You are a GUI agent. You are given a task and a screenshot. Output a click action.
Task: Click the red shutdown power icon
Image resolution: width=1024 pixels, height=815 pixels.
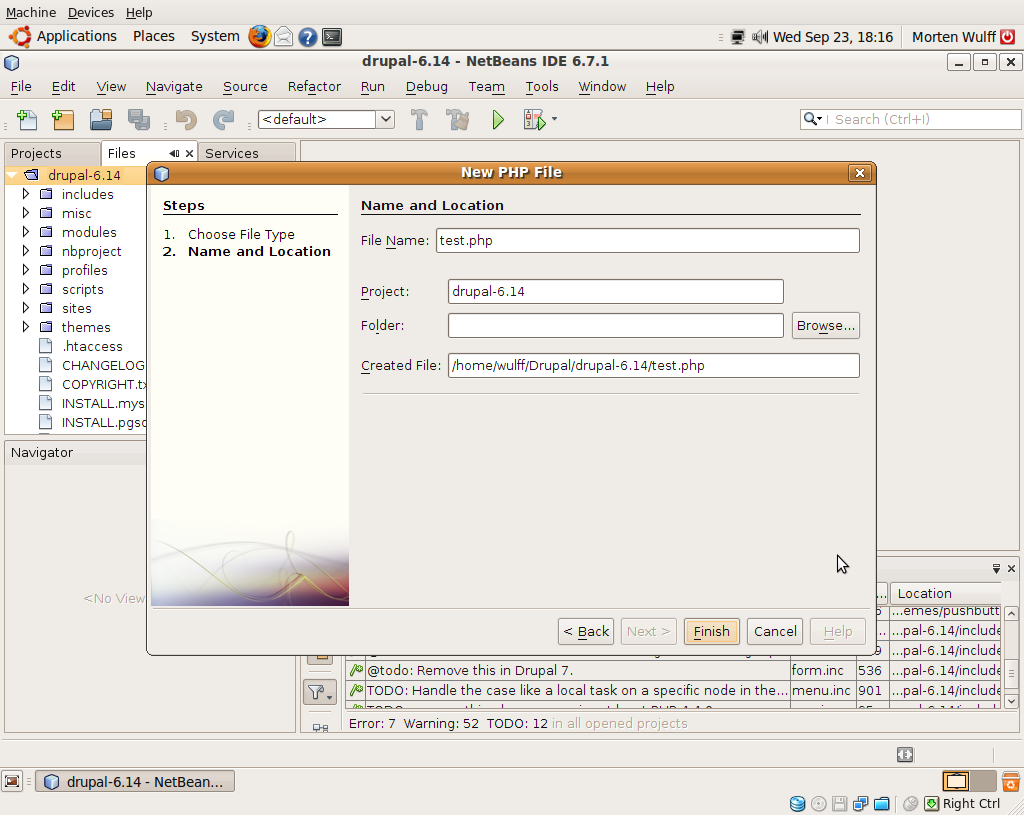[x=1008, y=37]
